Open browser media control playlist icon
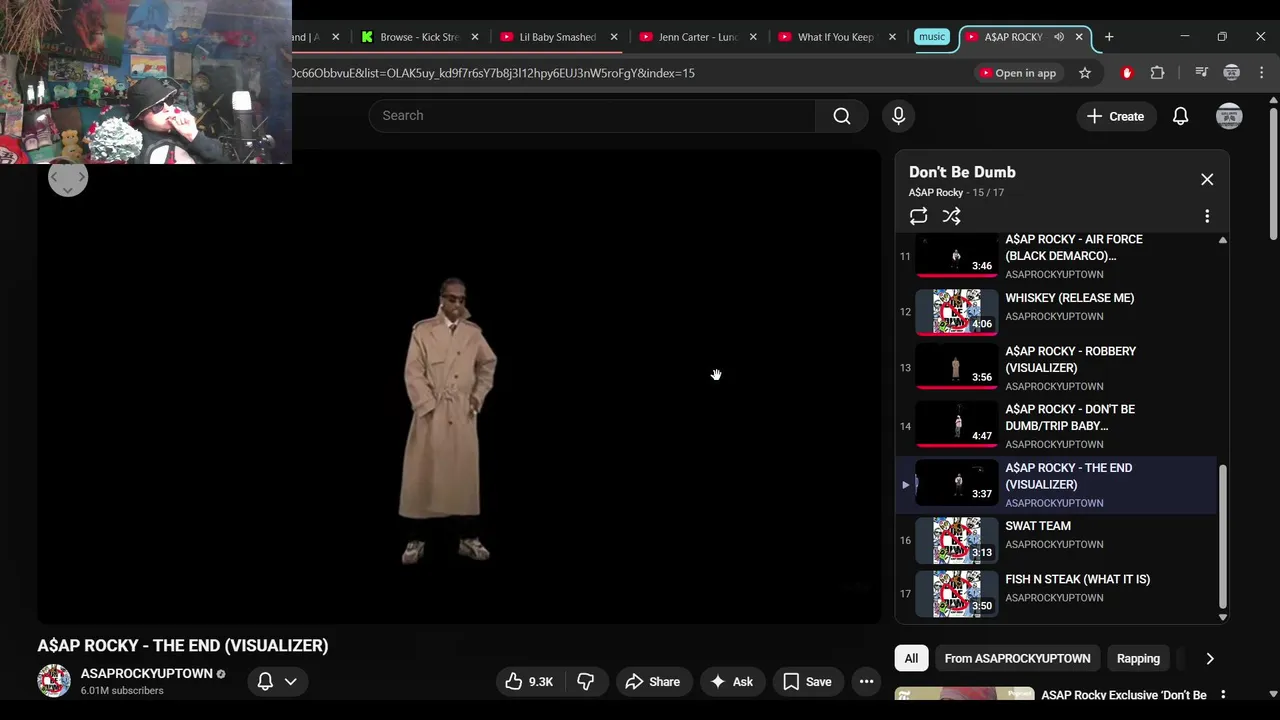 1202,73
